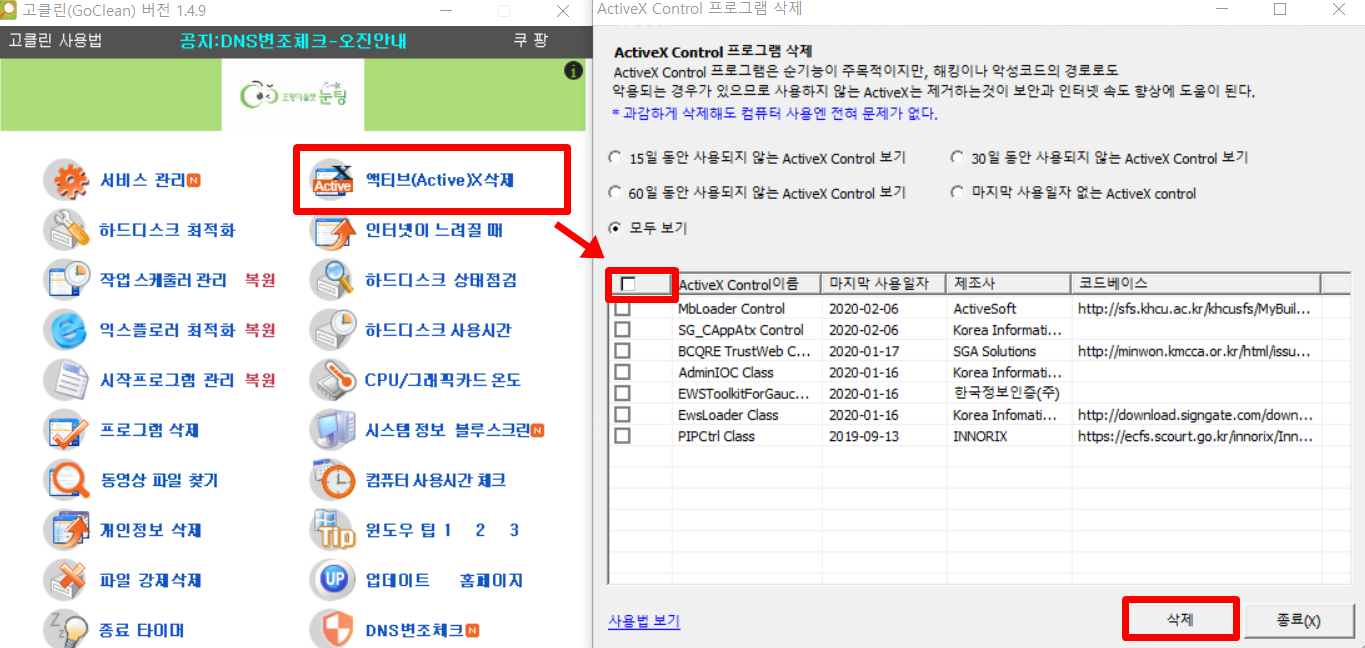This screenshot has width=1365, height=648.
Task: Sort by ActiveX Control이름 column header
Action: point(747,284)
